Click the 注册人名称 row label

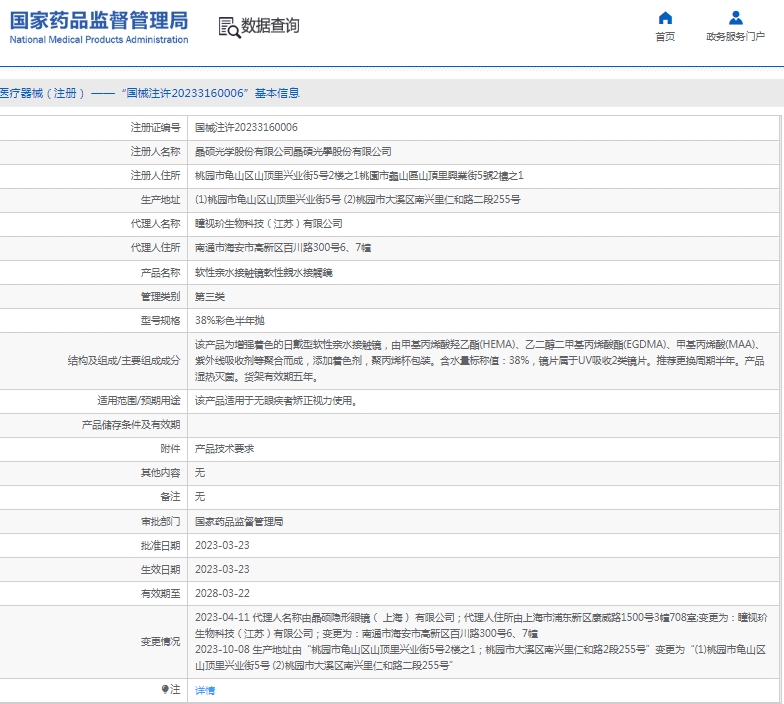click(156, 152)
